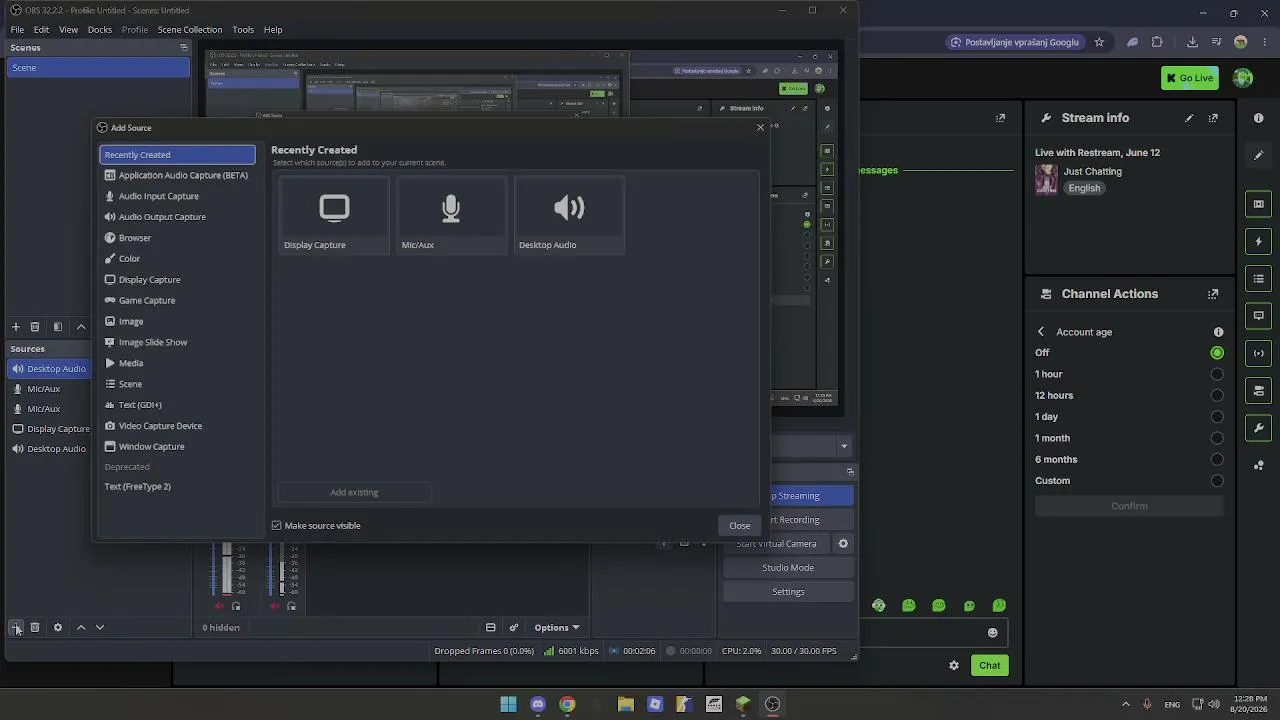Show hidden system tray icons

1125,704
